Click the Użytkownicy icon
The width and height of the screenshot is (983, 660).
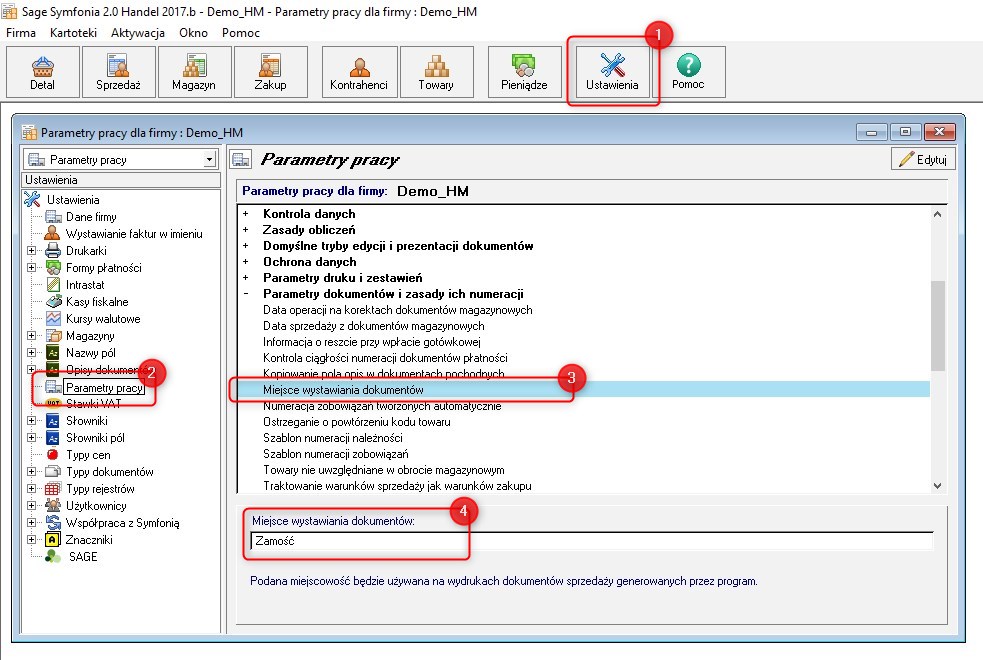click(53, 506)
